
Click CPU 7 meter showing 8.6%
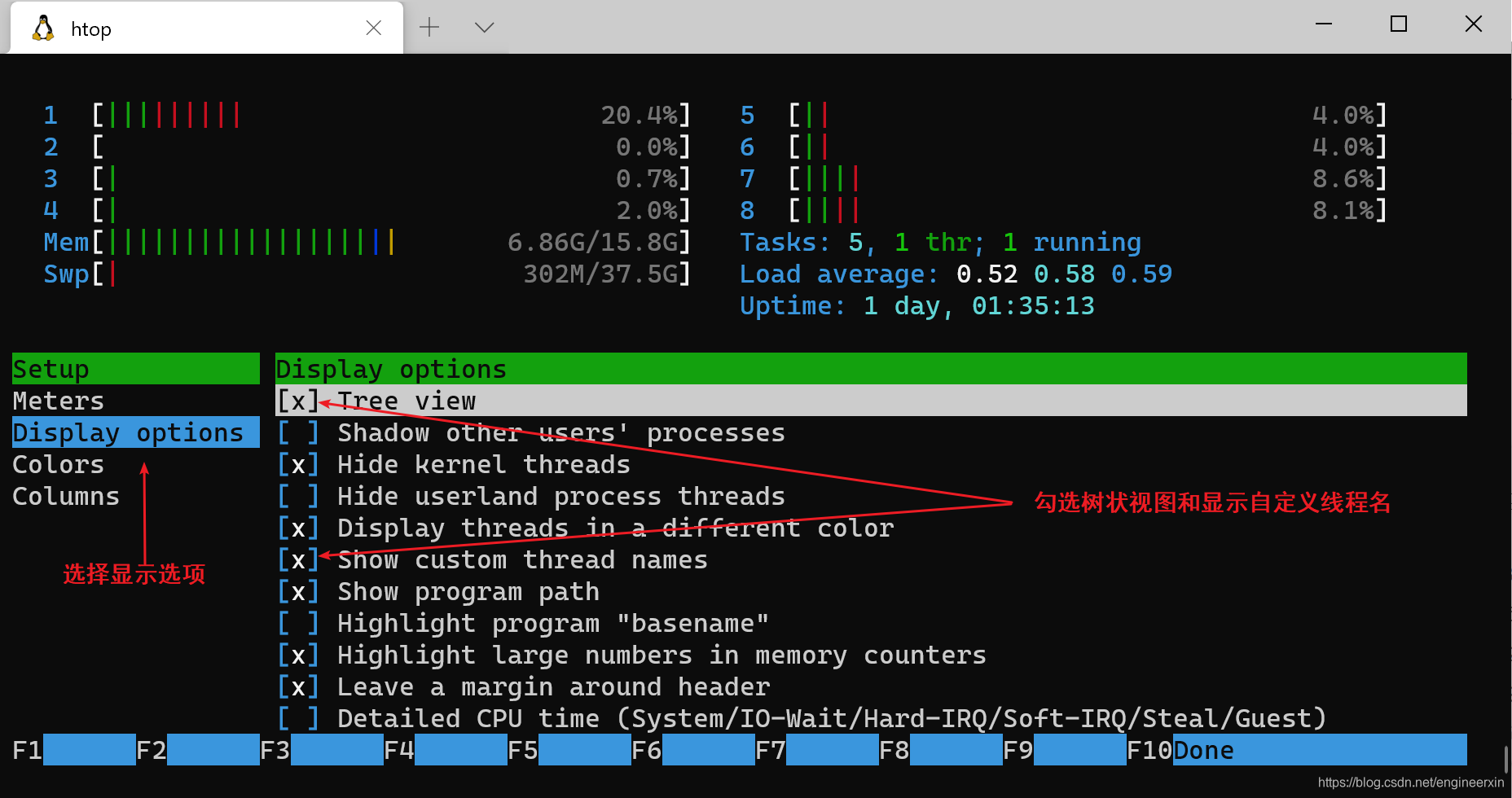pyautogui.click(x=1063, y=178)
